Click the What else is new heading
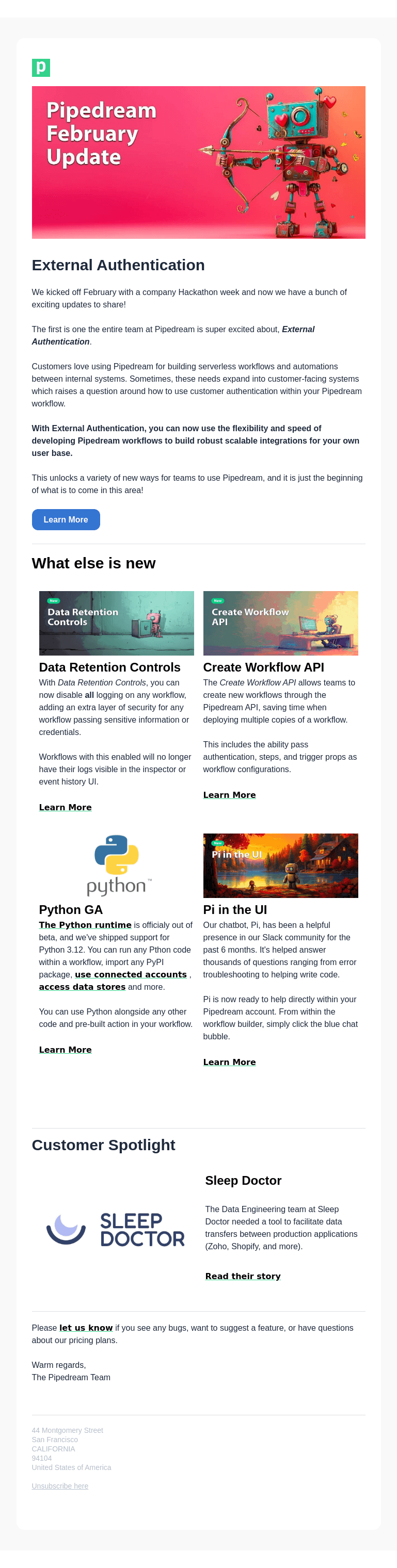Screen dimensions: 397x1568 (94, 563)
